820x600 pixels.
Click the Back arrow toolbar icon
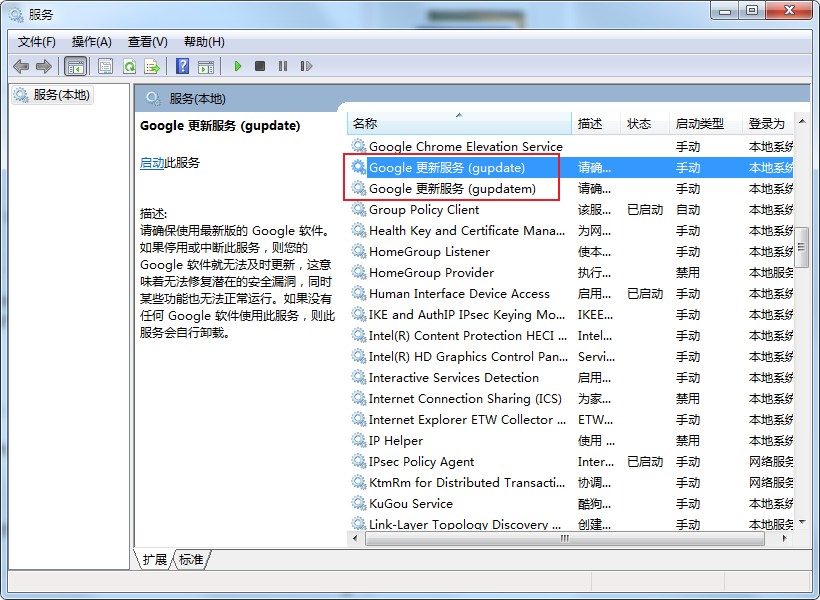[21, 66]
